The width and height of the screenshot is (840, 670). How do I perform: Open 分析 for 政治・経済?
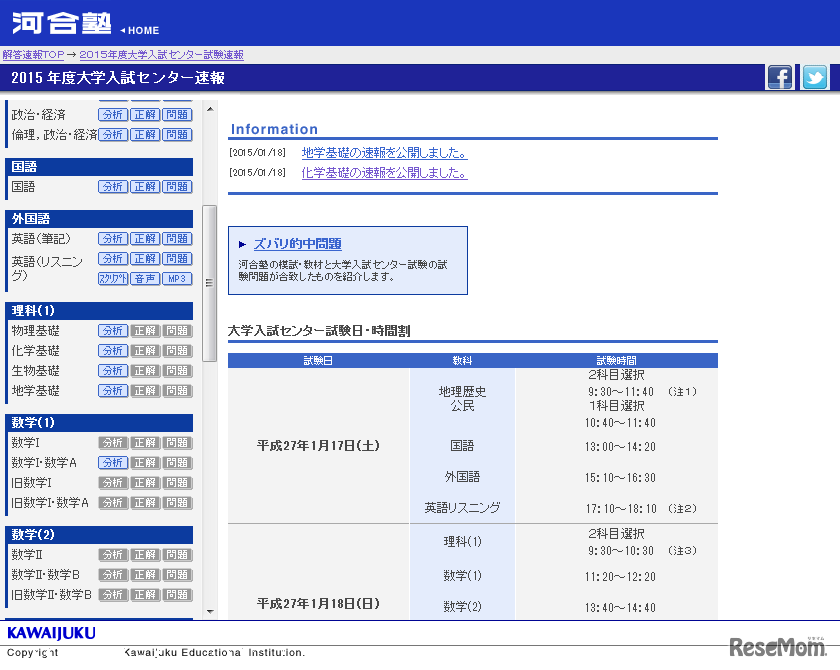pos(112,114)
